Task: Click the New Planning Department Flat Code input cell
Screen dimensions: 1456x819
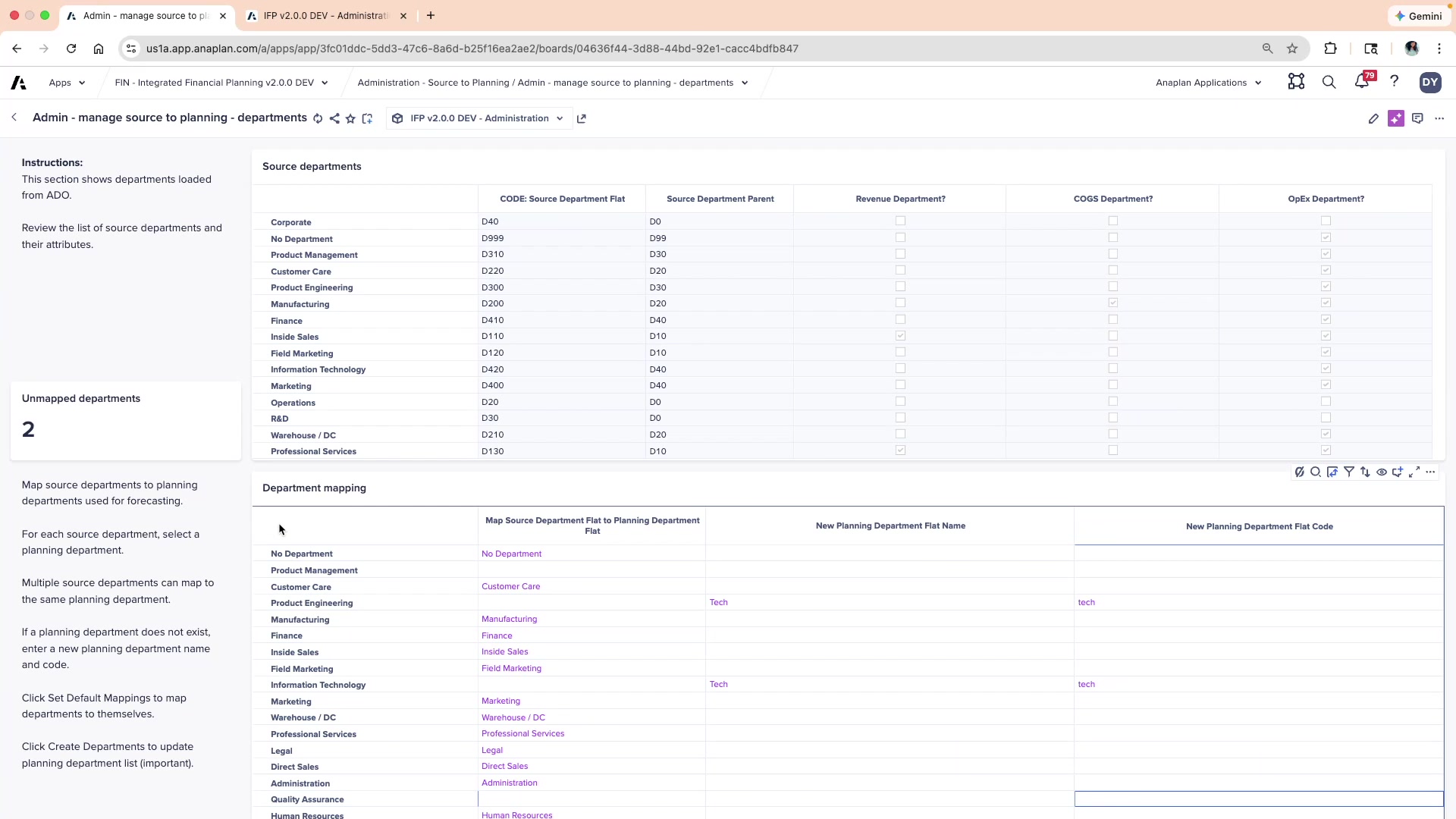Action: pyautogui.click(x=1259, y=799)
